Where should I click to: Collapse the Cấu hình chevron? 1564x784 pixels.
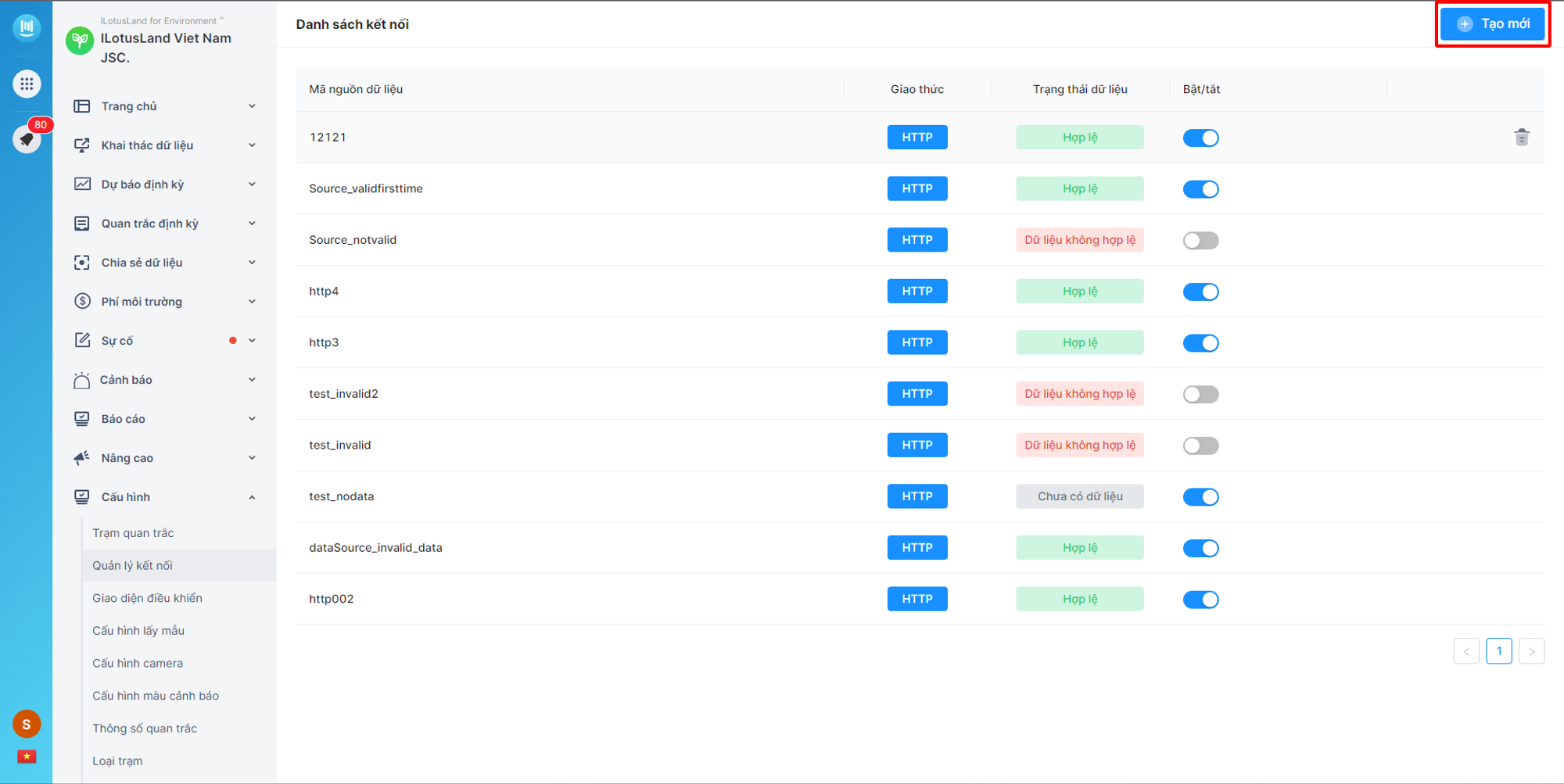252,497
